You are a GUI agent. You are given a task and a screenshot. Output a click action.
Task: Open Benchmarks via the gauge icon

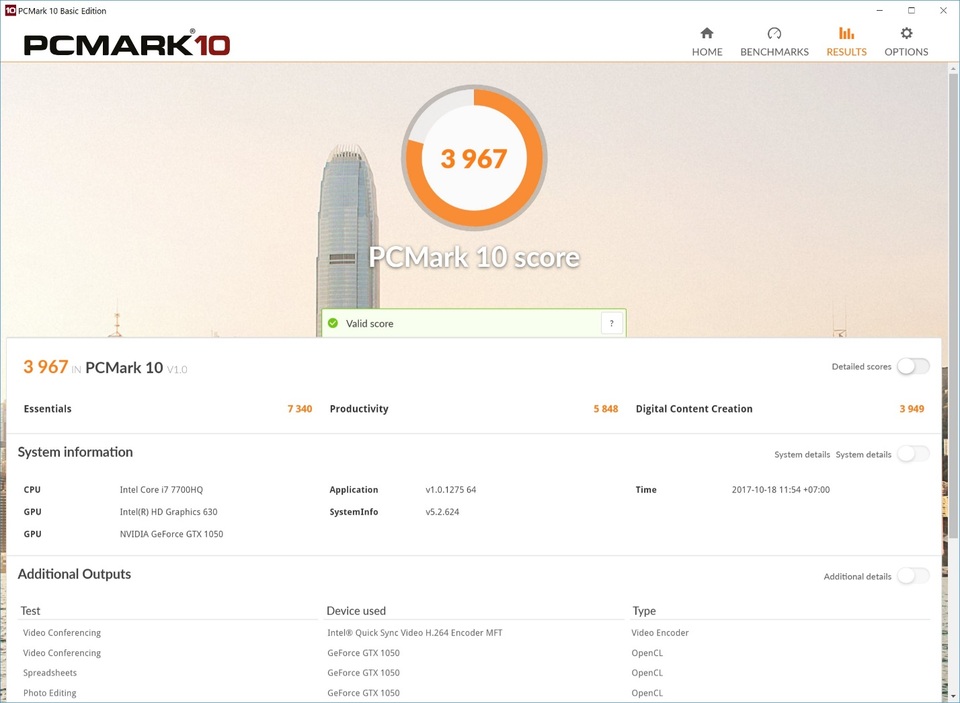click(x=774, y=33)
